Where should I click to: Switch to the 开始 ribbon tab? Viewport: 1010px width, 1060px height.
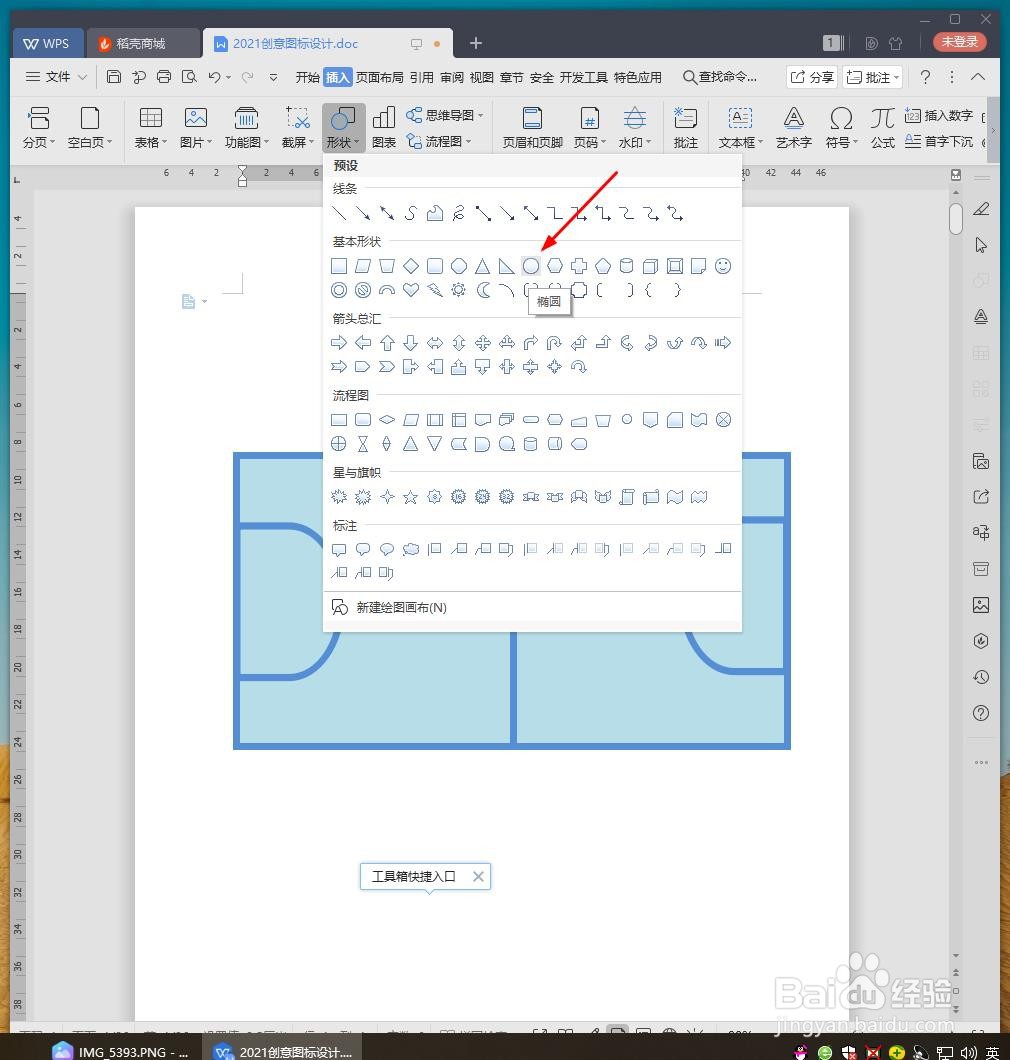coord(307,78)
